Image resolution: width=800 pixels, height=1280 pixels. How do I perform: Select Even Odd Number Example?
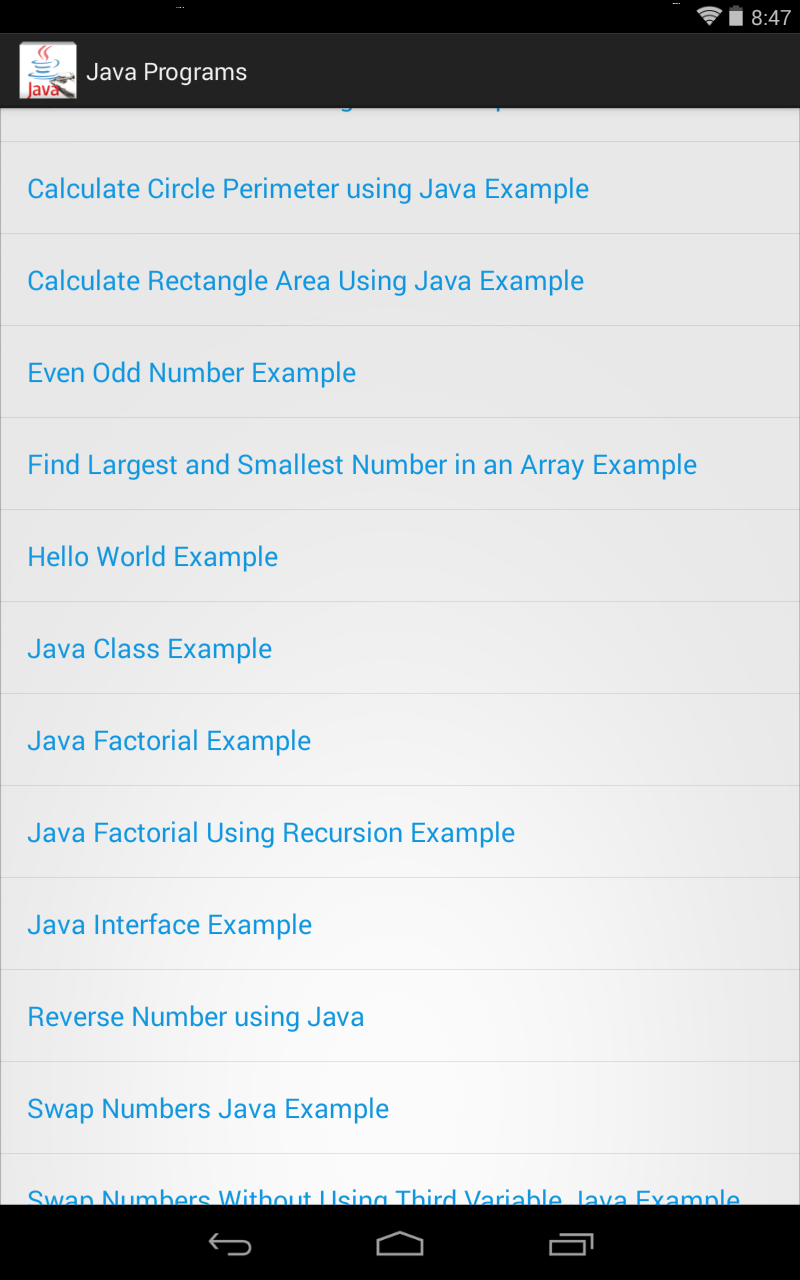pos(191,372)
